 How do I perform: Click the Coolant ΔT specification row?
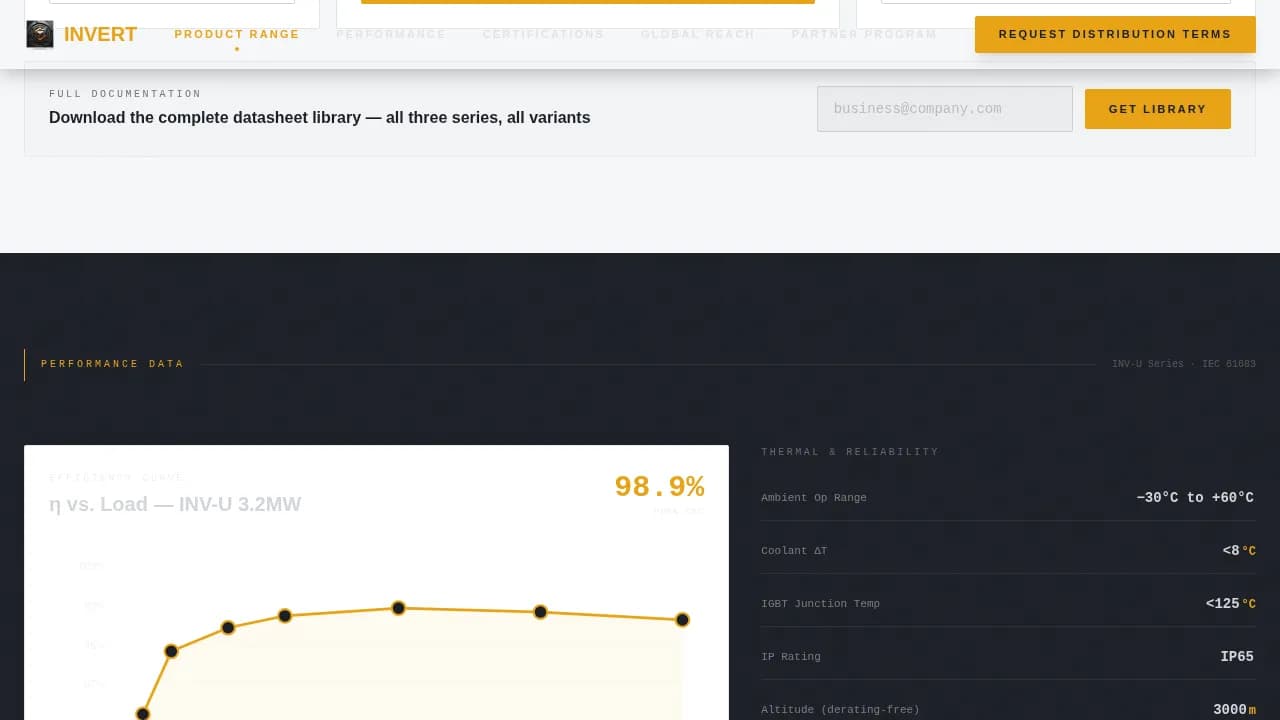pyautogui.click(x=1007, y=550)
